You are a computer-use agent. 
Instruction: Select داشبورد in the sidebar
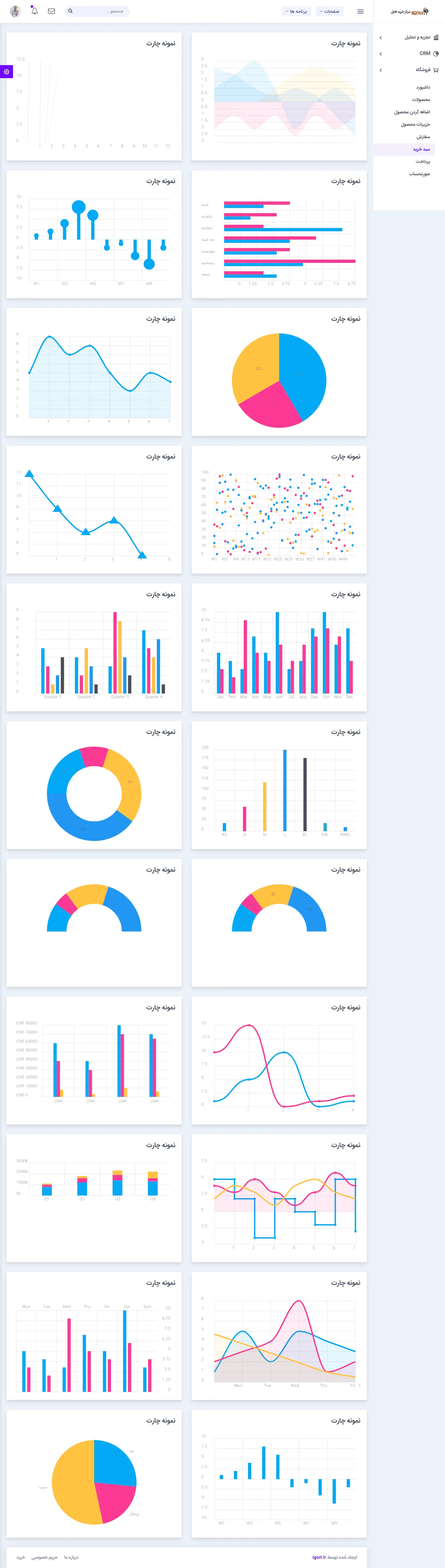423,87
